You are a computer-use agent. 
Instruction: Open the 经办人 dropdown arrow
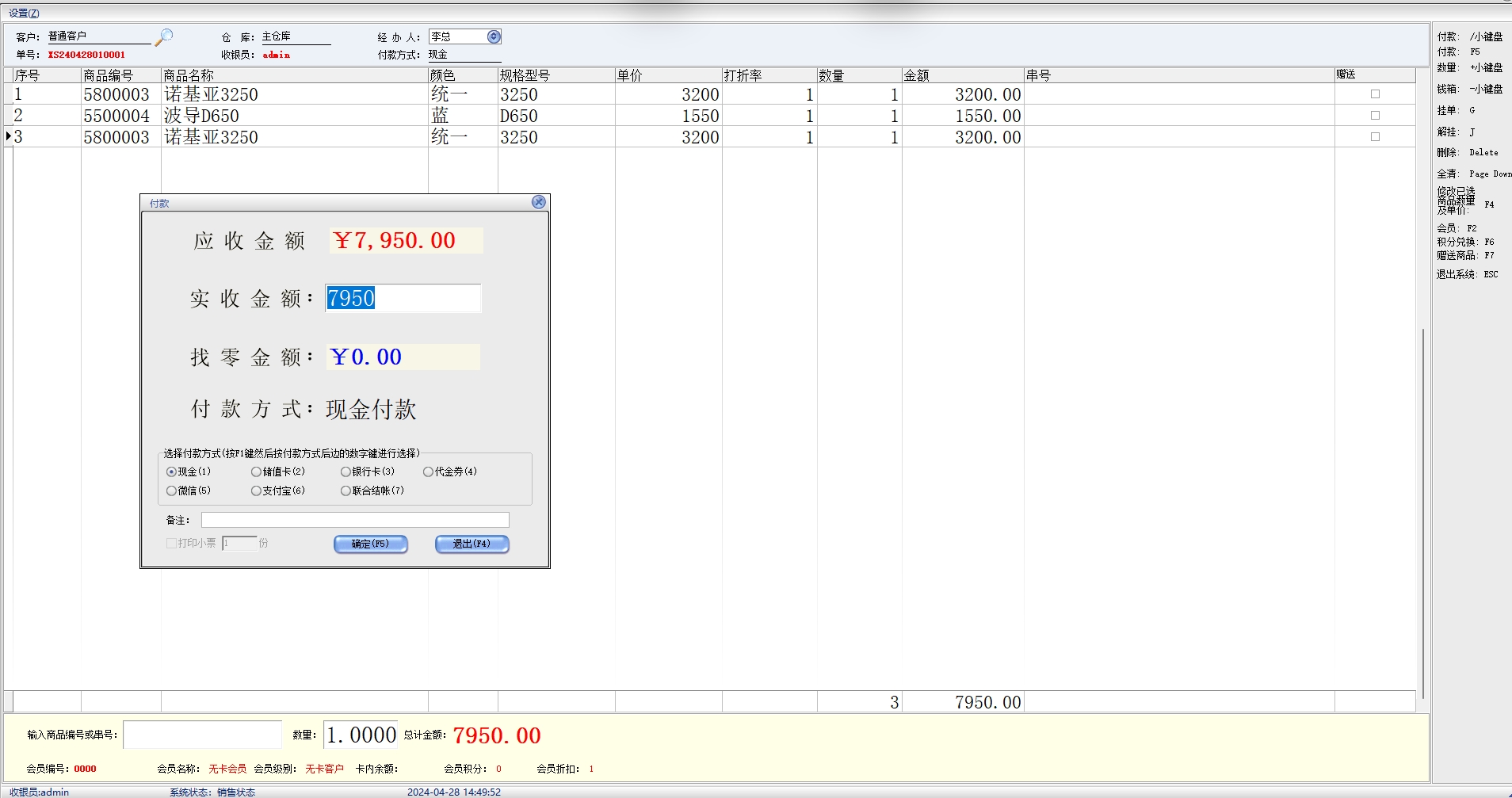point(494,36)
